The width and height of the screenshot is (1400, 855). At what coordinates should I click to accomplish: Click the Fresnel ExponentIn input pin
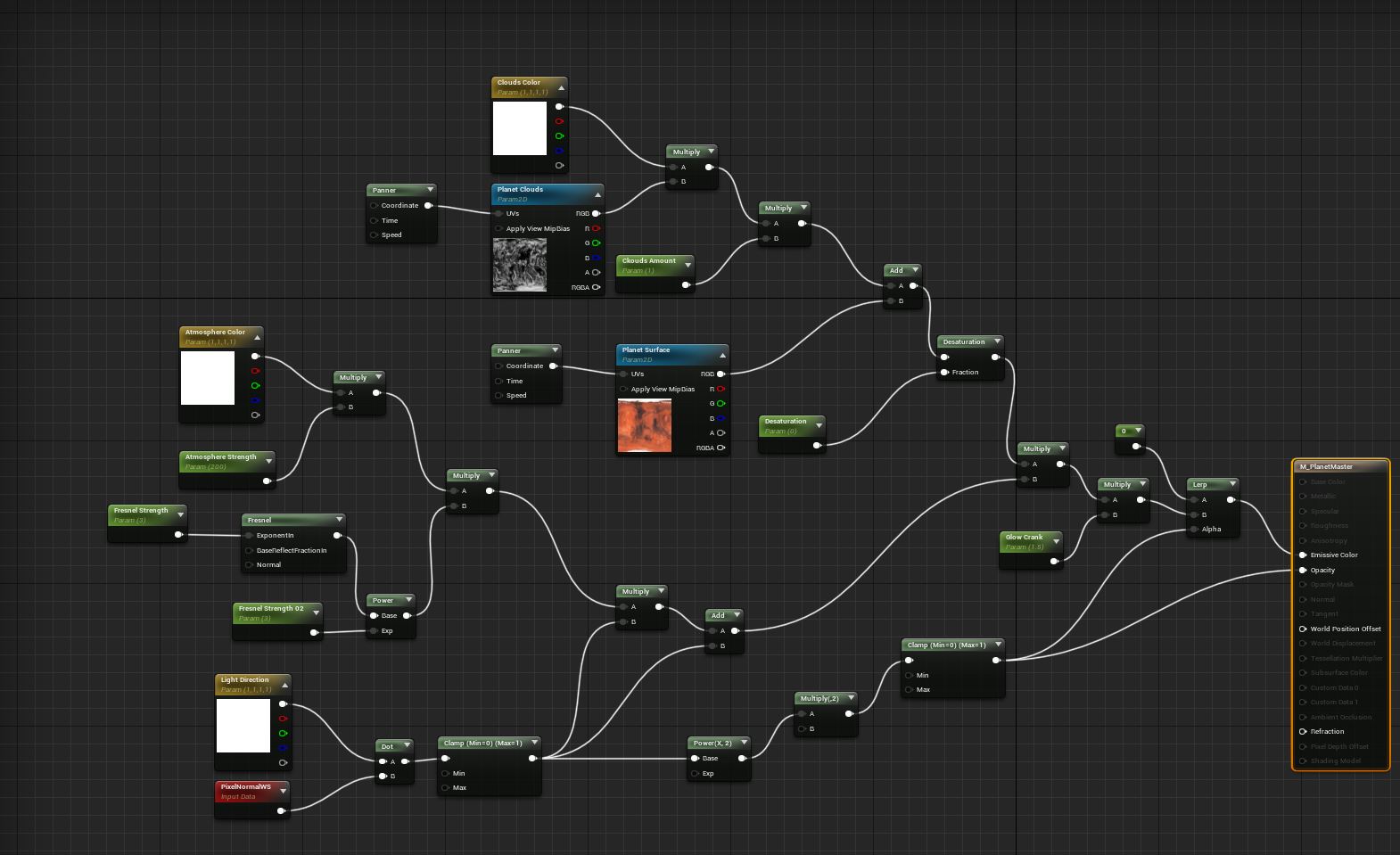coord(250,536)
